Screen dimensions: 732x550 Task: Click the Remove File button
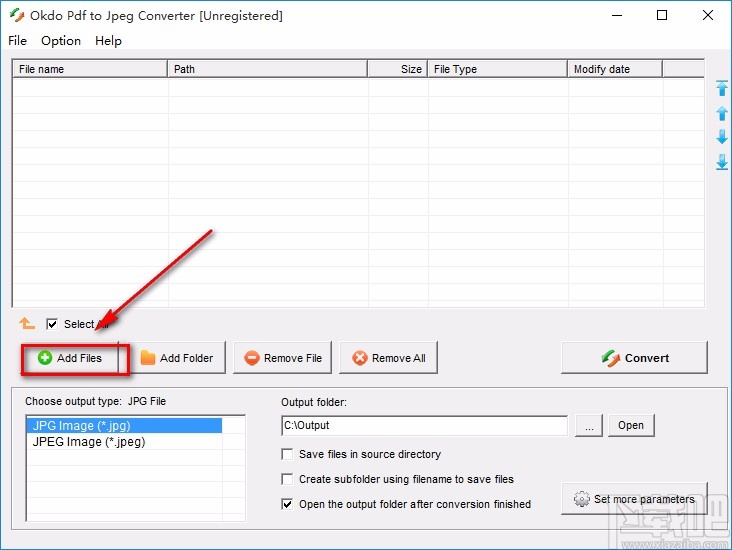pyautogui.click(x=282, y=358)
